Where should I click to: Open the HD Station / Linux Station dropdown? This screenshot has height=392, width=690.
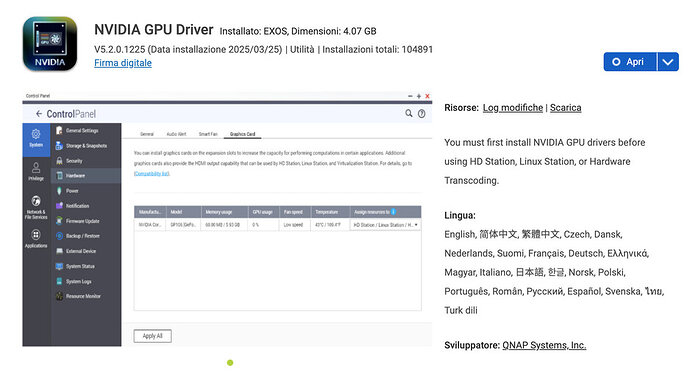(385, 225)
